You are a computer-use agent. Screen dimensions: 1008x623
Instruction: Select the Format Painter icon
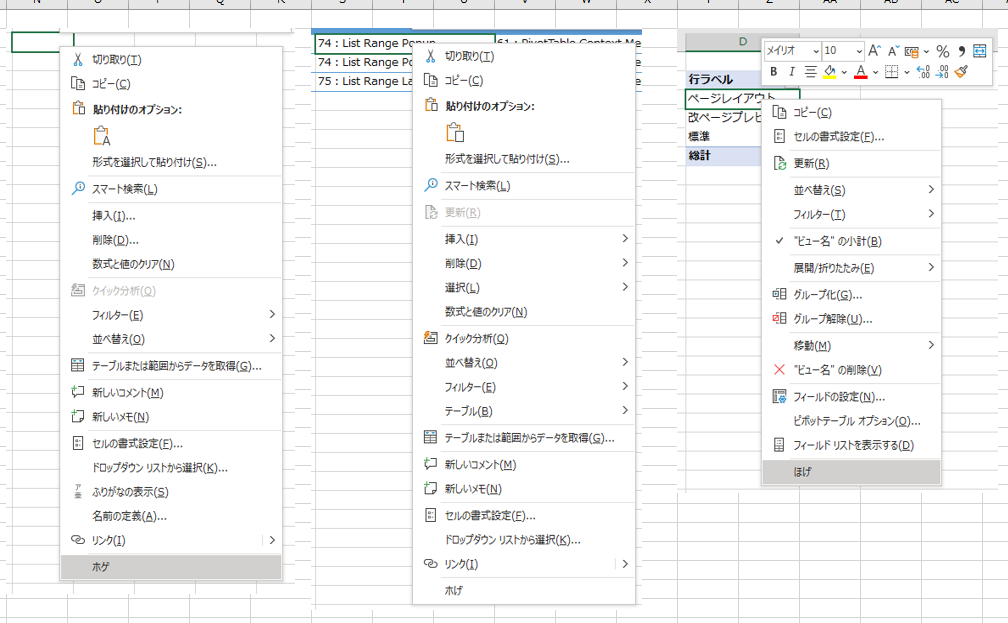click(x=963, y=71)
